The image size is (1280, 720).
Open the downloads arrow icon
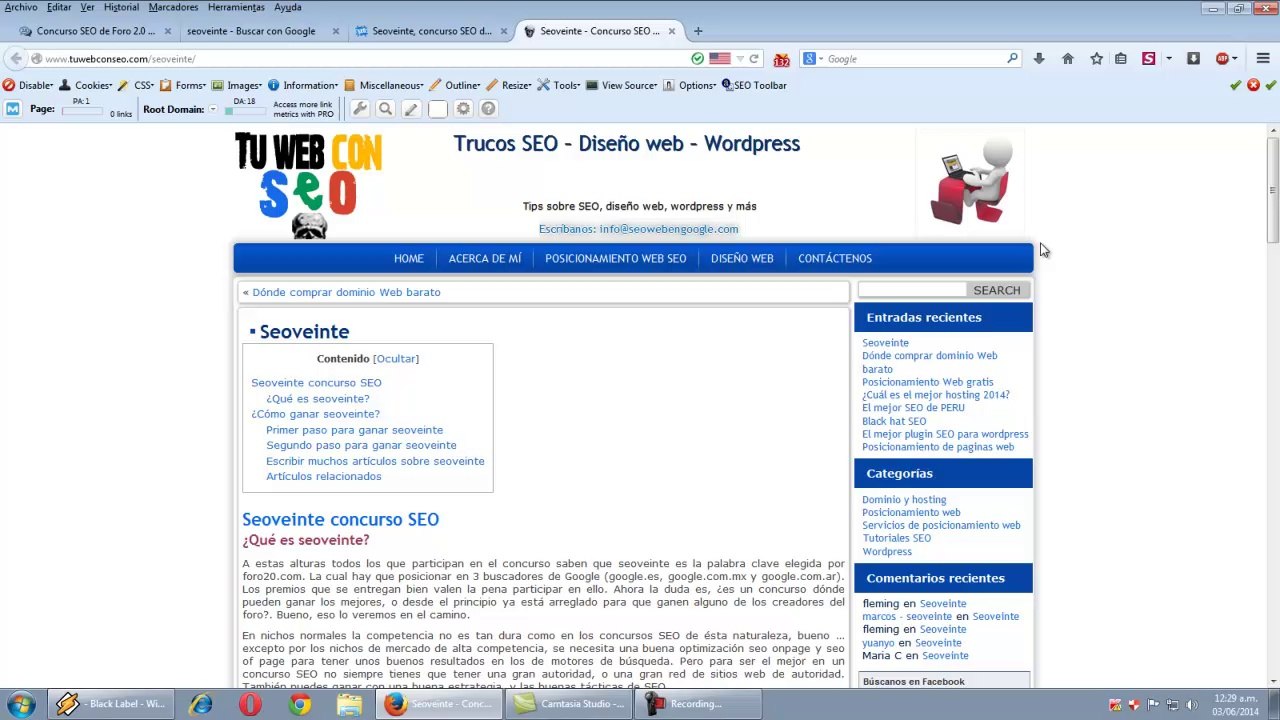(x=1039, y=59)
